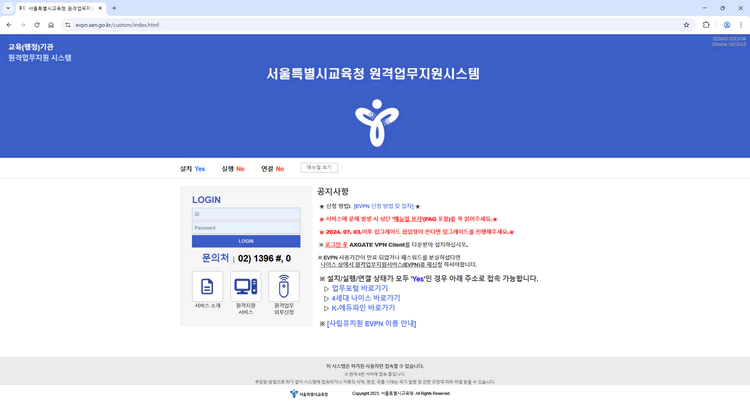Open the 서비스 소개 document icon

207,286
